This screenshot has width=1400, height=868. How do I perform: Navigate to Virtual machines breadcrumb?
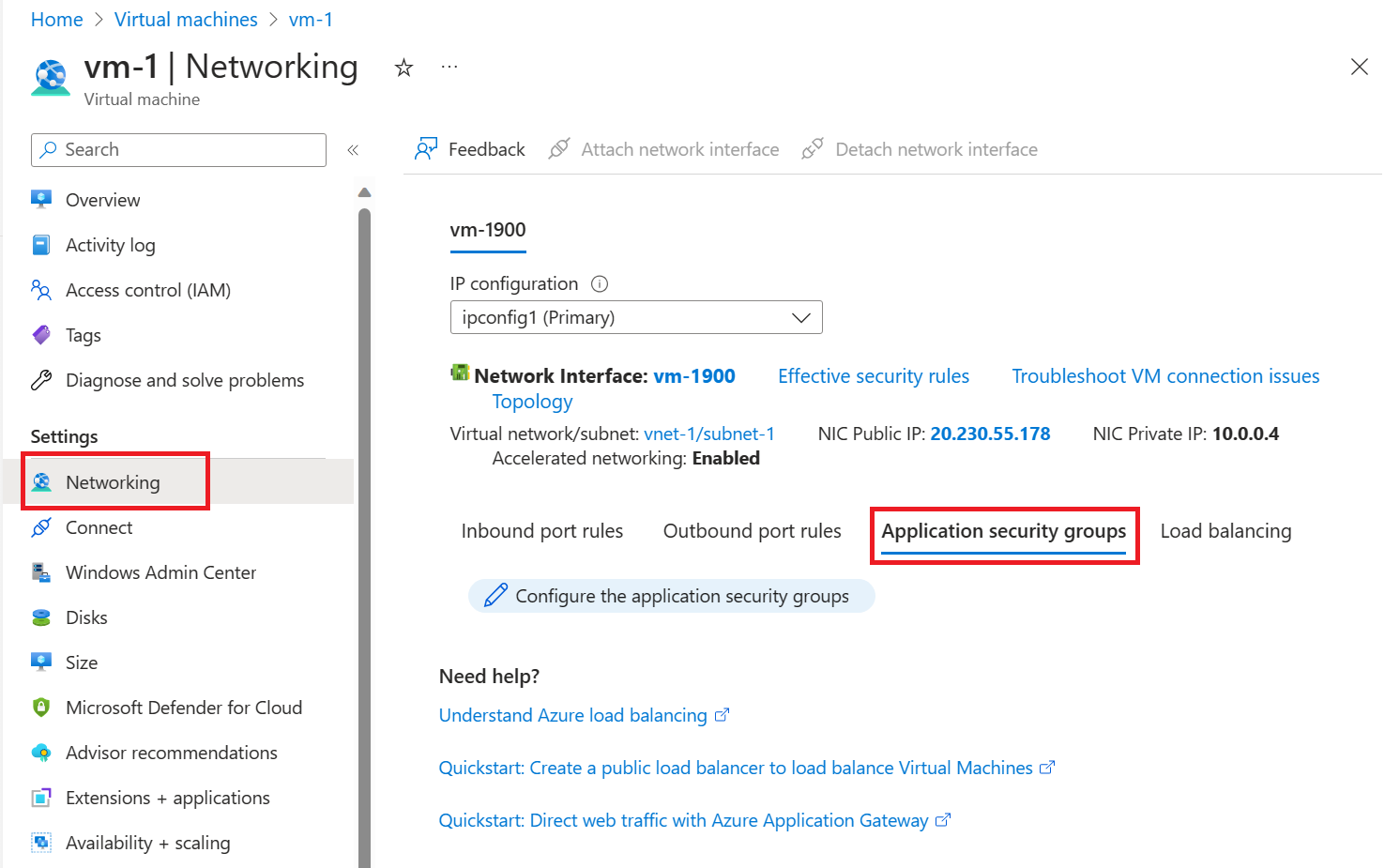pyautogui.click(x=186, y=19)
